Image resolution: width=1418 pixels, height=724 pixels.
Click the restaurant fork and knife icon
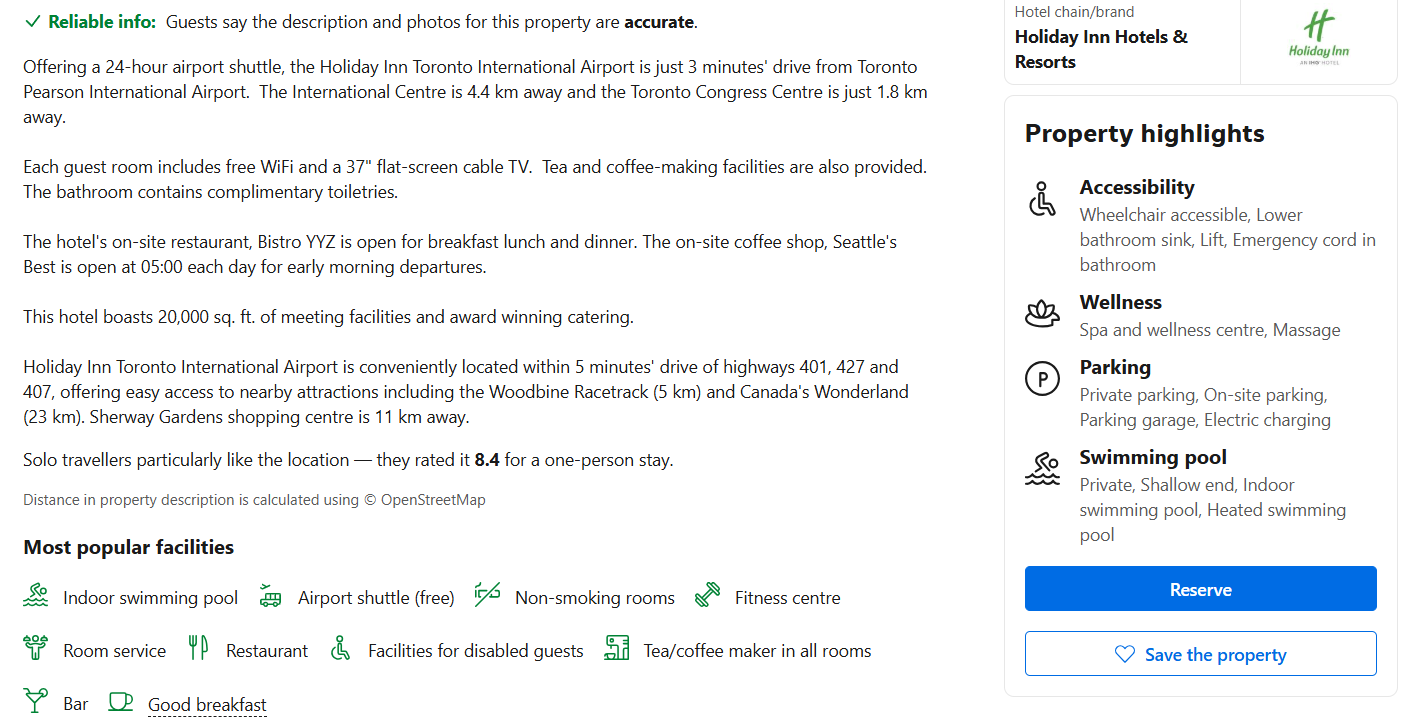[x=198, y=649]
